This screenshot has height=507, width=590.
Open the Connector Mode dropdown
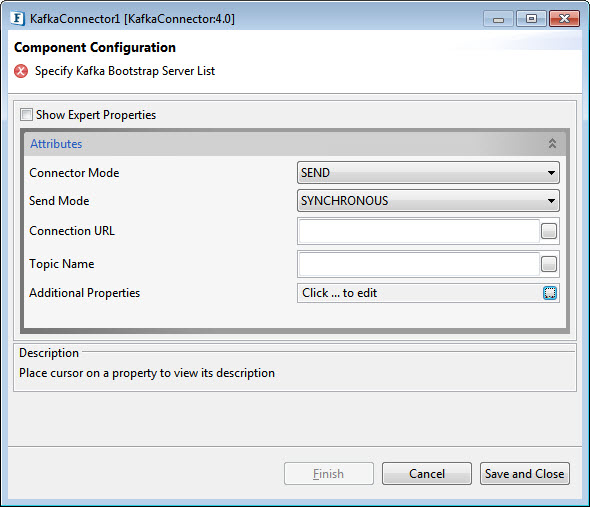tap(428, 173)
